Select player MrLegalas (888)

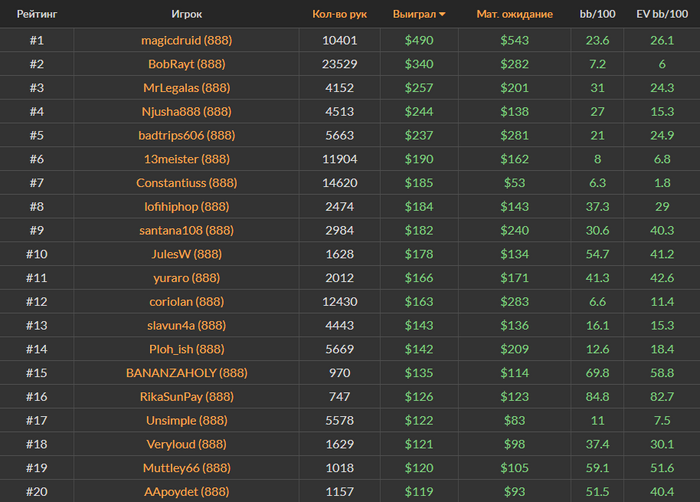click(x=186, y=88)
